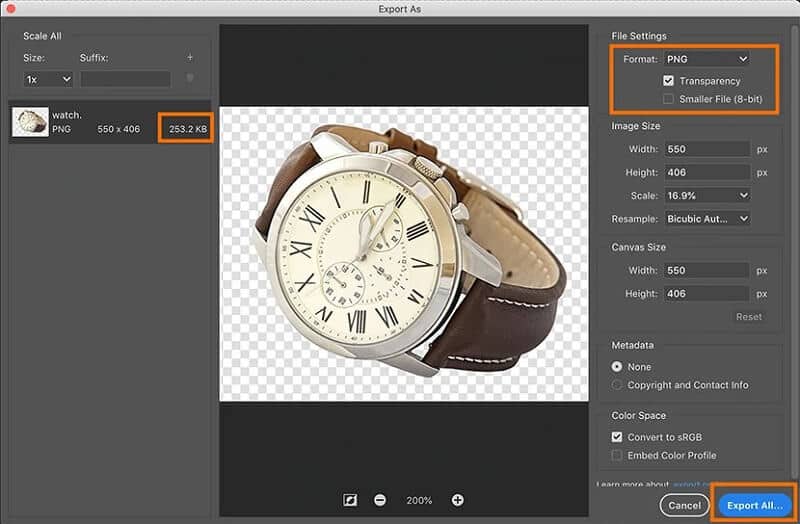Screen dimensions: 800x524
Task: Click the Cancel button
Action: [x=685, y=503]
